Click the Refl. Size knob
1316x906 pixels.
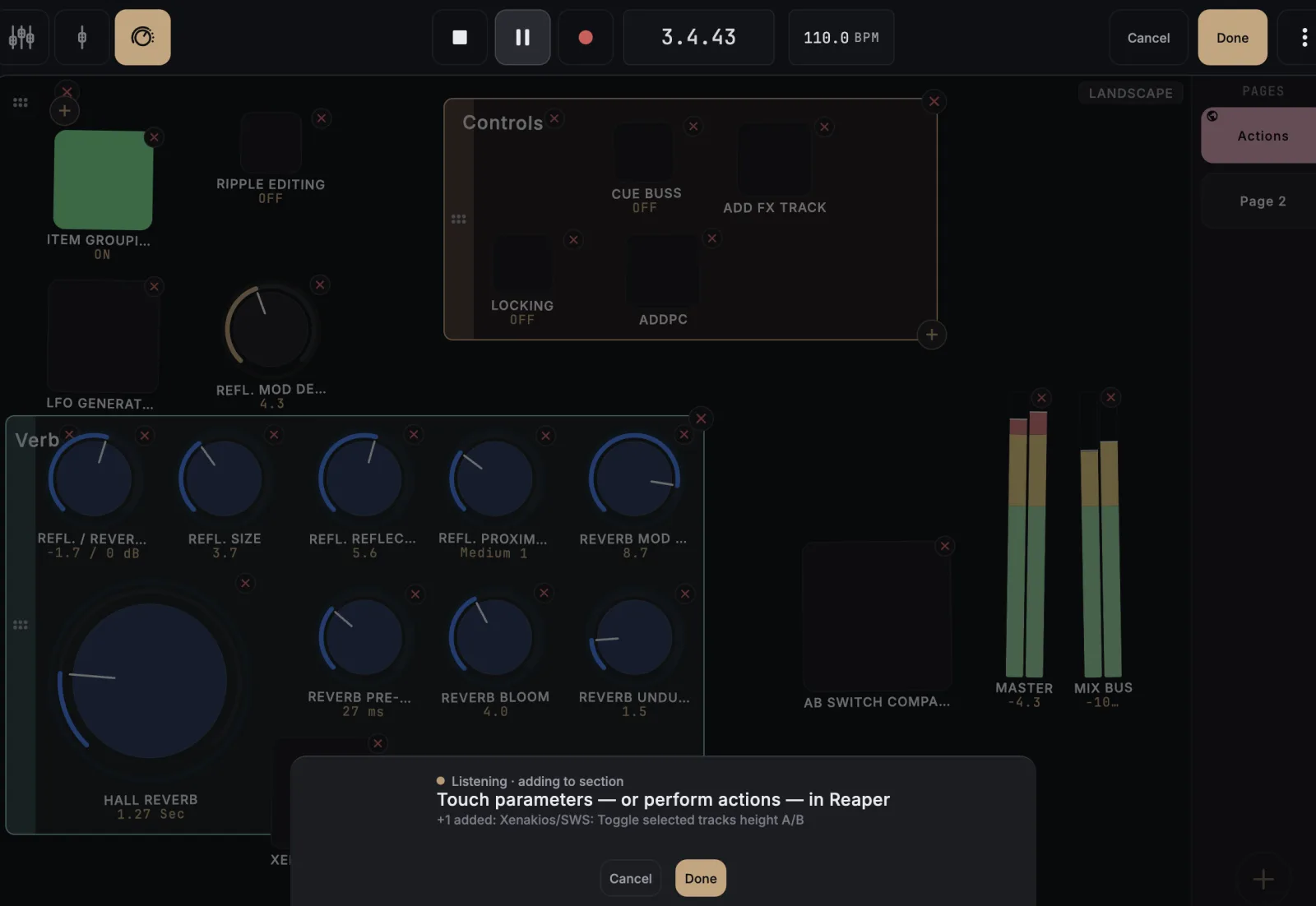tap(222, 478)
